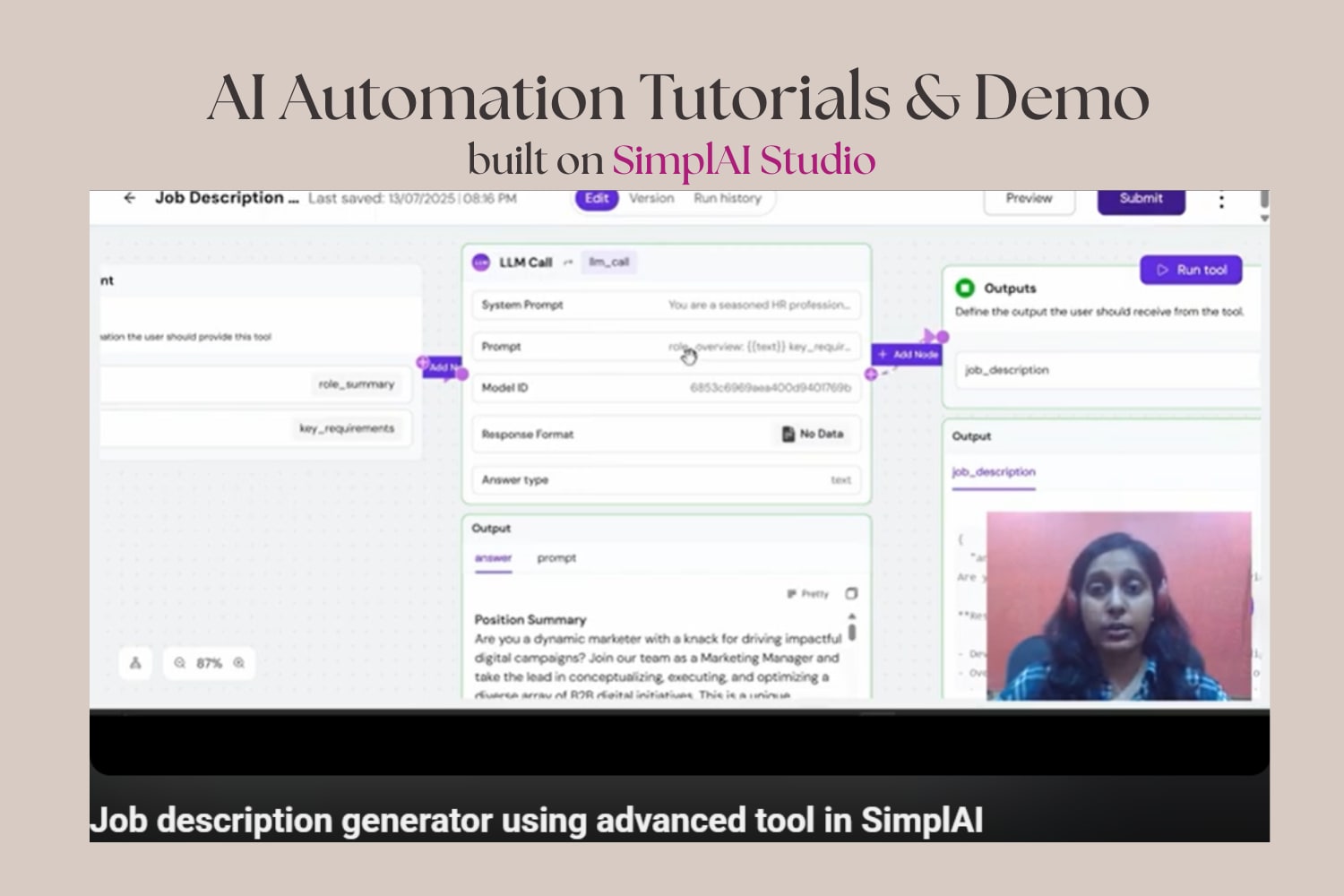Click the Run tool button
Screen dimensions: 1344x896
tap(1191, 270)
